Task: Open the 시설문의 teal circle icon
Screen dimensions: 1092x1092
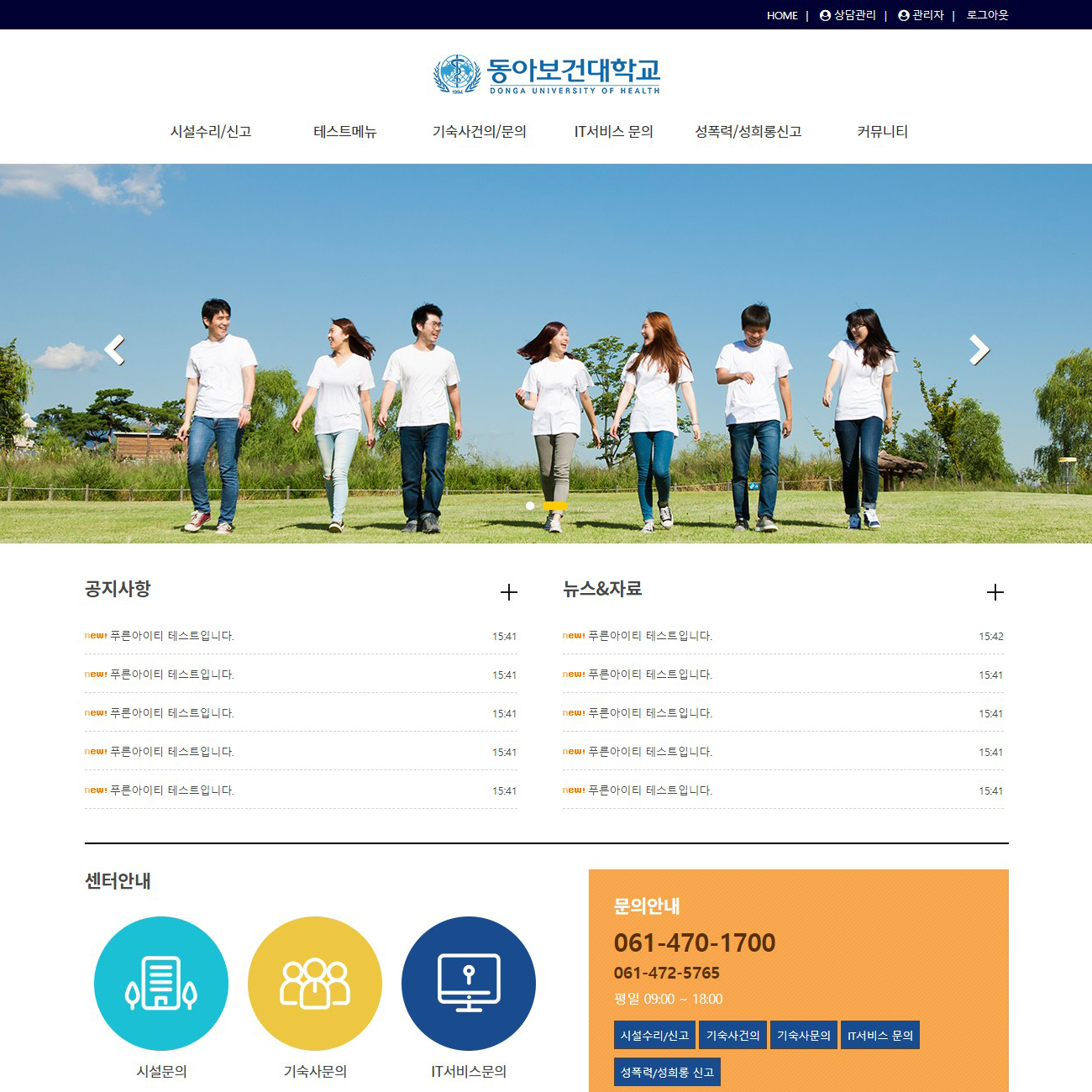Action: click(161, 983)
